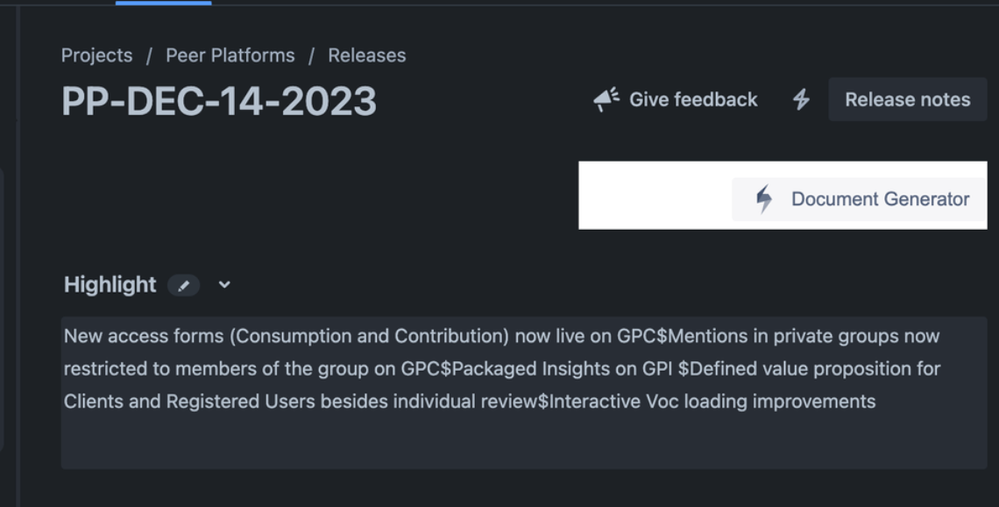Viewport: 999px width, 507px height.
Task: Click the left sidebar vertical divider
Action: pos(18,255)
